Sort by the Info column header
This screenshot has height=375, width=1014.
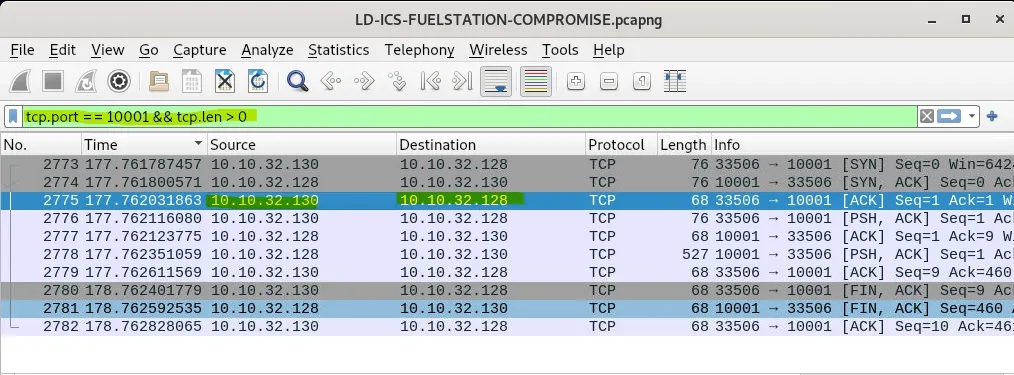[862, 145]
